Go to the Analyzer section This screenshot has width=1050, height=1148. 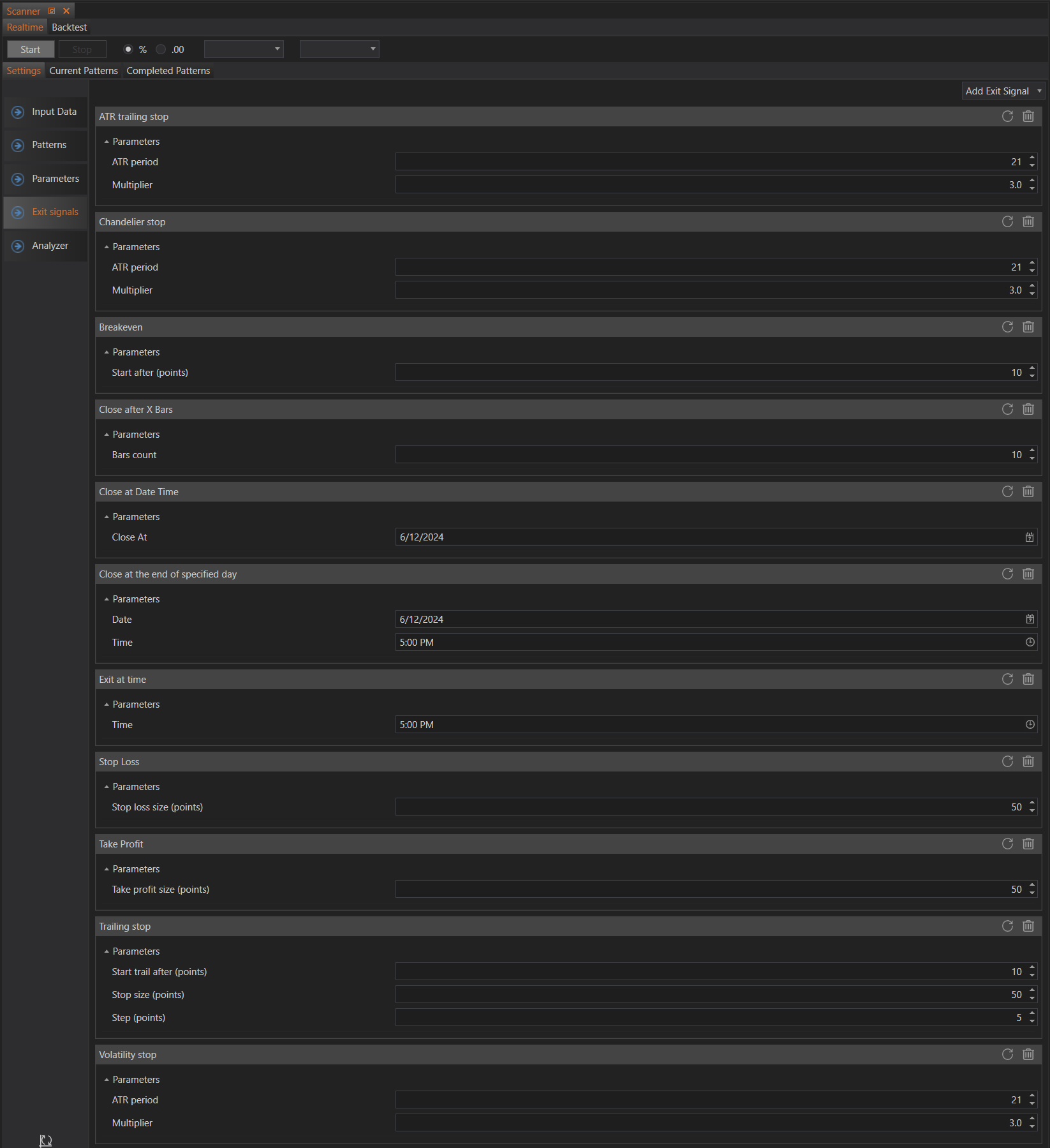pos(50,246)
